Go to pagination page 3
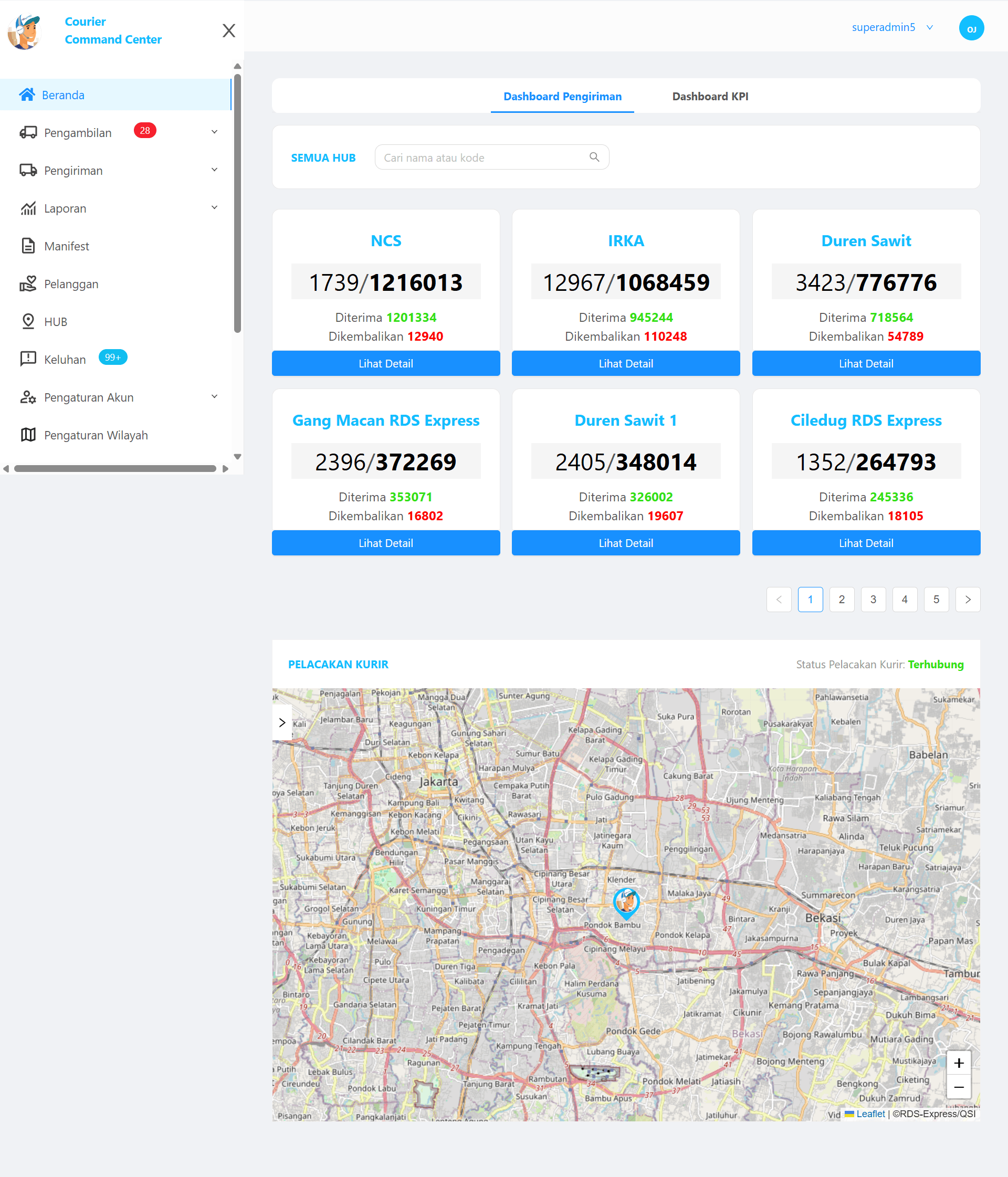 tap(873, 600)
